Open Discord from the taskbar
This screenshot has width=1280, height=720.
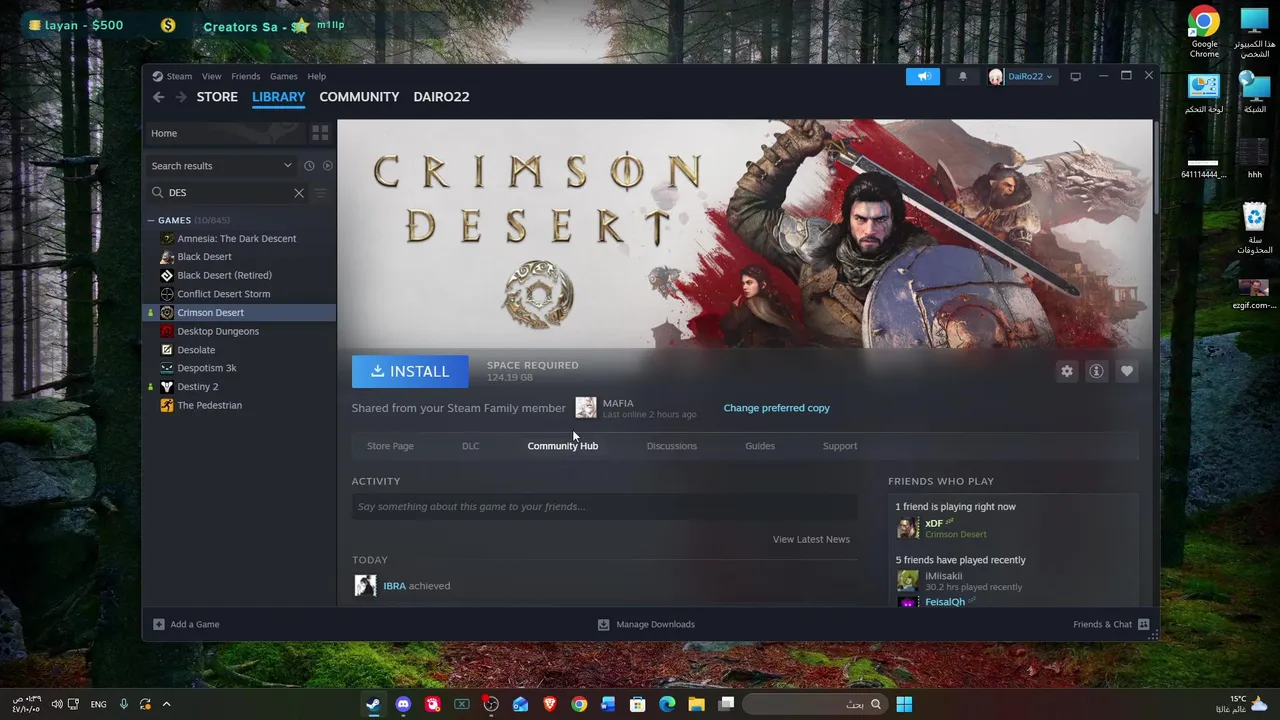coord(403,704)
